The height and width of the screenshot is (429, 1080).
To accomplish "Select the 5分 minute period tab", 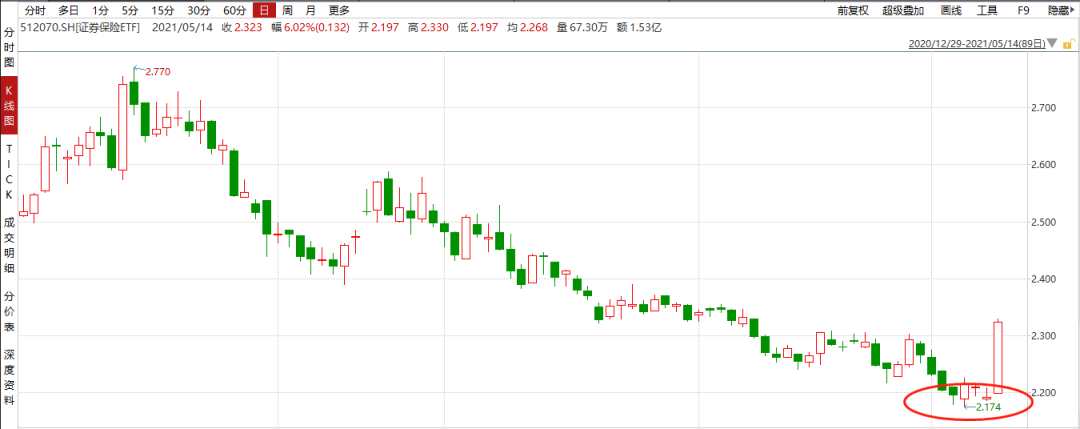I will coord(129,10).
